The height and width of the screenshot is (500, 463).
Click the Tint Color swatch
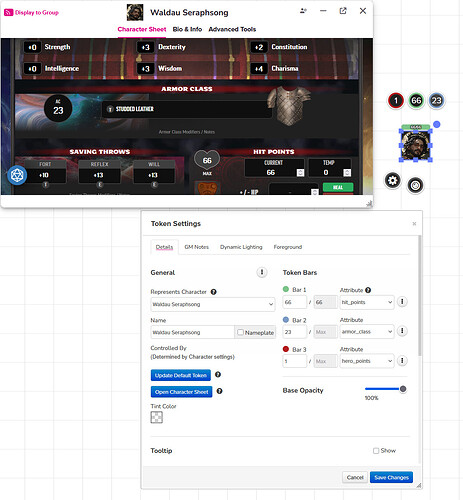click(x=157, y=417)
